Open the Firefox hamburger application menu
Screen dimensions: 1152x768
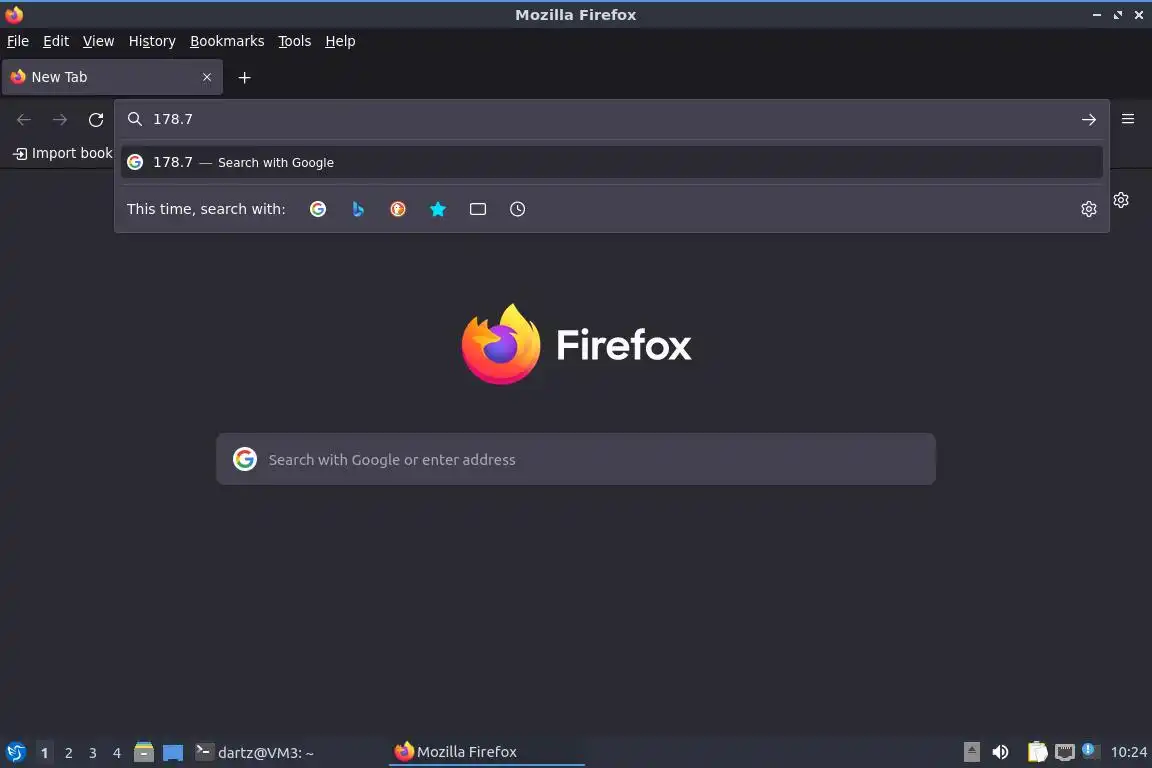pyautogui.click(x=1128, y=119)
